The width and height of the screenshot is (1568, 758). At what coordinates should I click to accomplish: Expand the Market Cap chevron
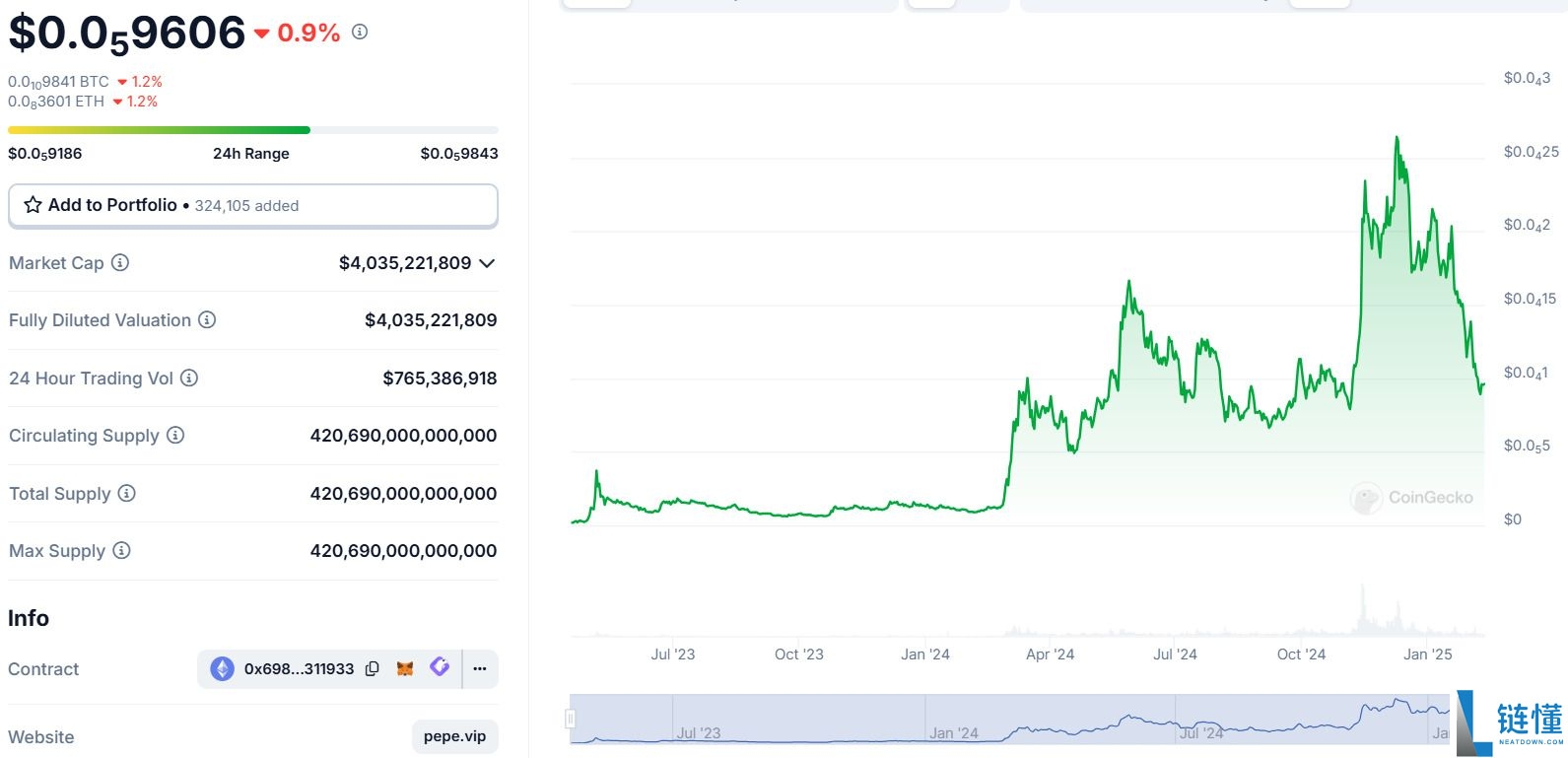487,263
